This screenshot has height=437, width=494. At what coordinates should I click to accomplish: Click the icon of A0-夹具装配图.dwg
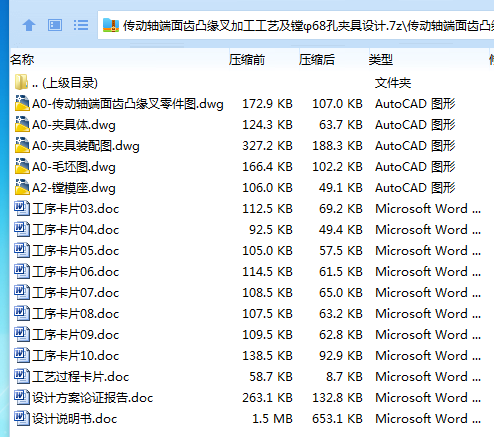[x=22, y=145]
